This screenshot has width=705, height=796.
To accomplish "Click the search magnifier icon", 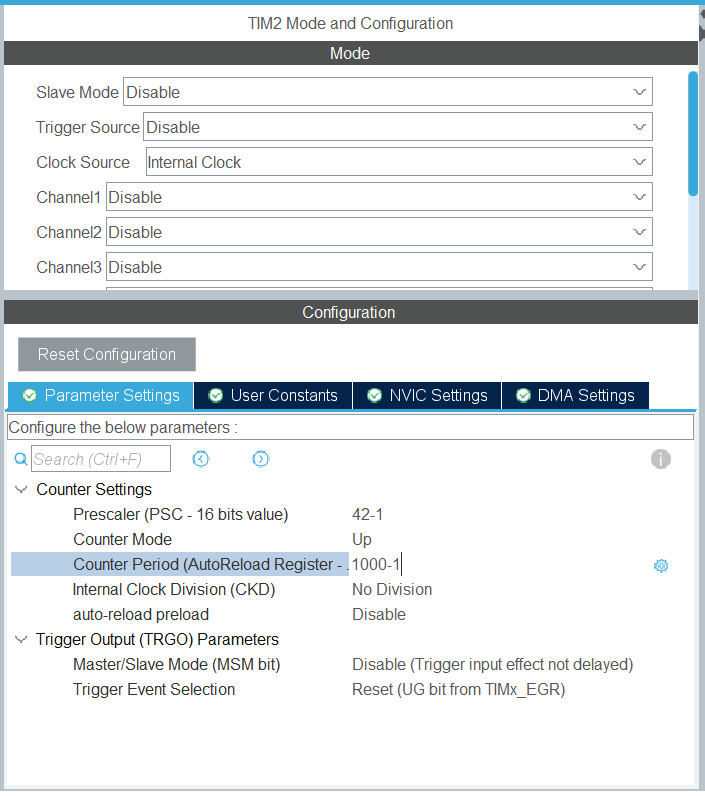I will (x=20, y=459).
